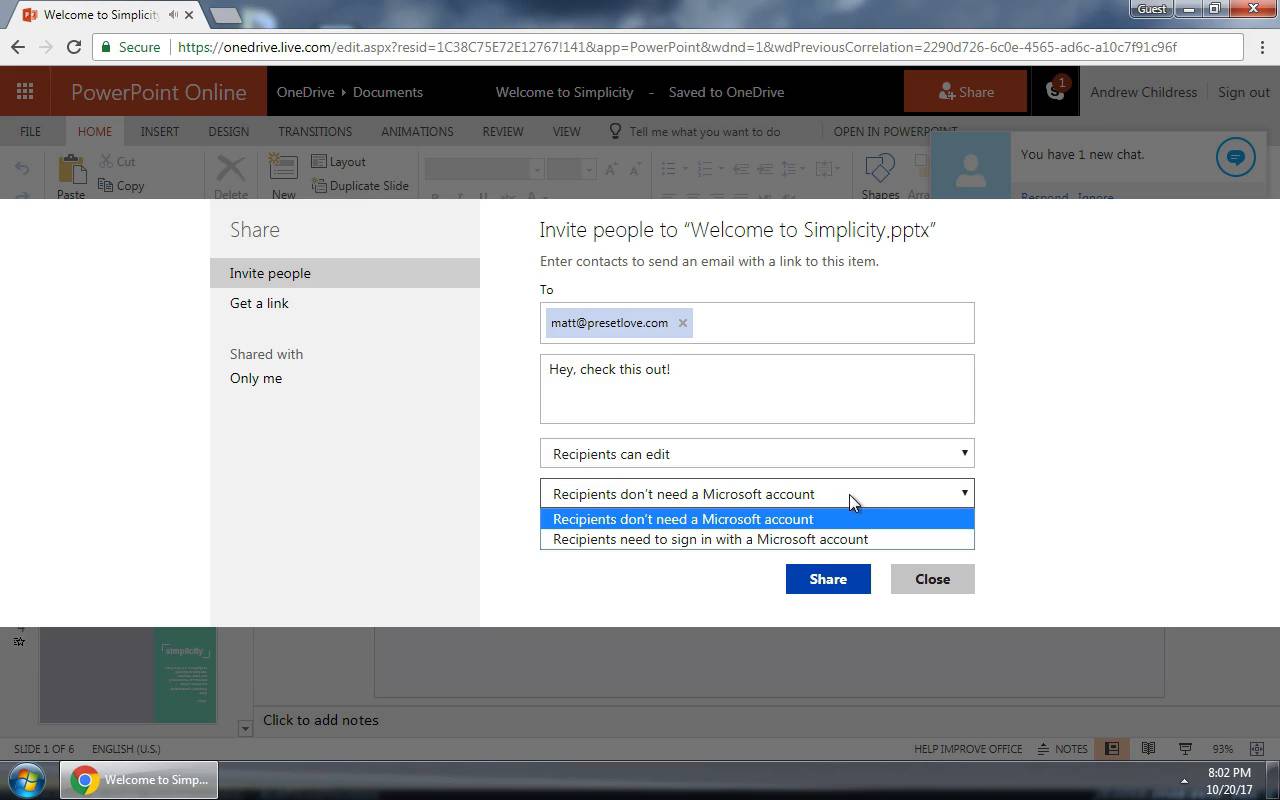The image size is (1280, 800).
Task: Click HELP IMPROVE OFFICE in status bar
Action: coord(968,748)
